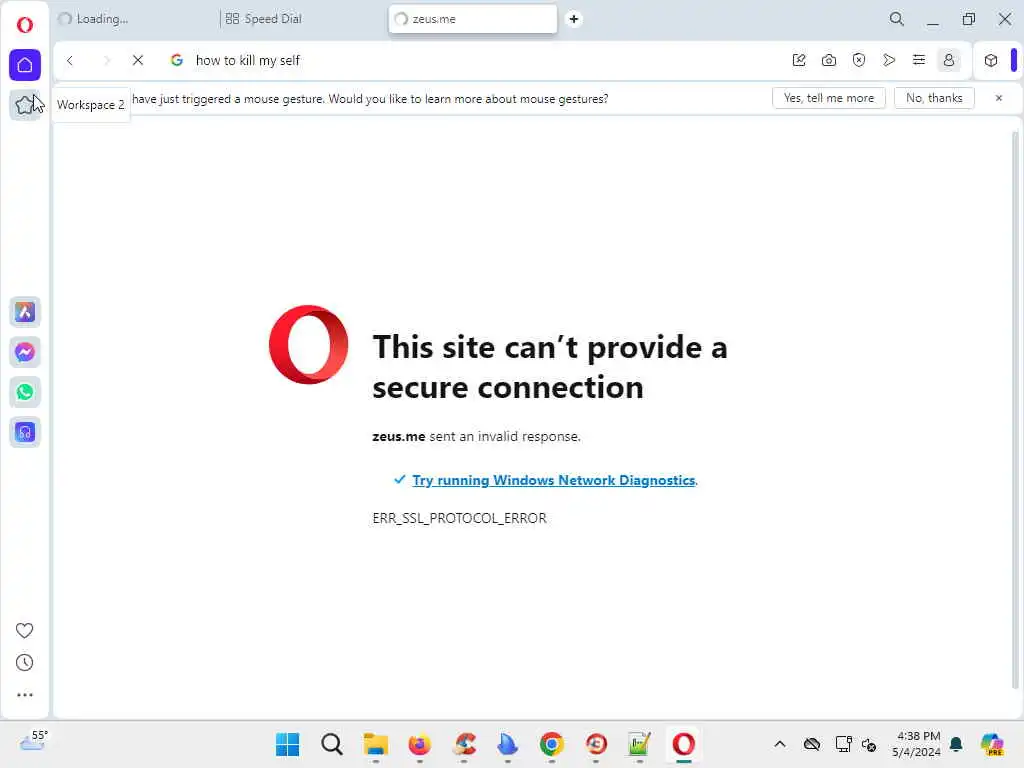Switch to the Speed Dial tab
This screenshot has width=1024, height=768.
point(302,19)
